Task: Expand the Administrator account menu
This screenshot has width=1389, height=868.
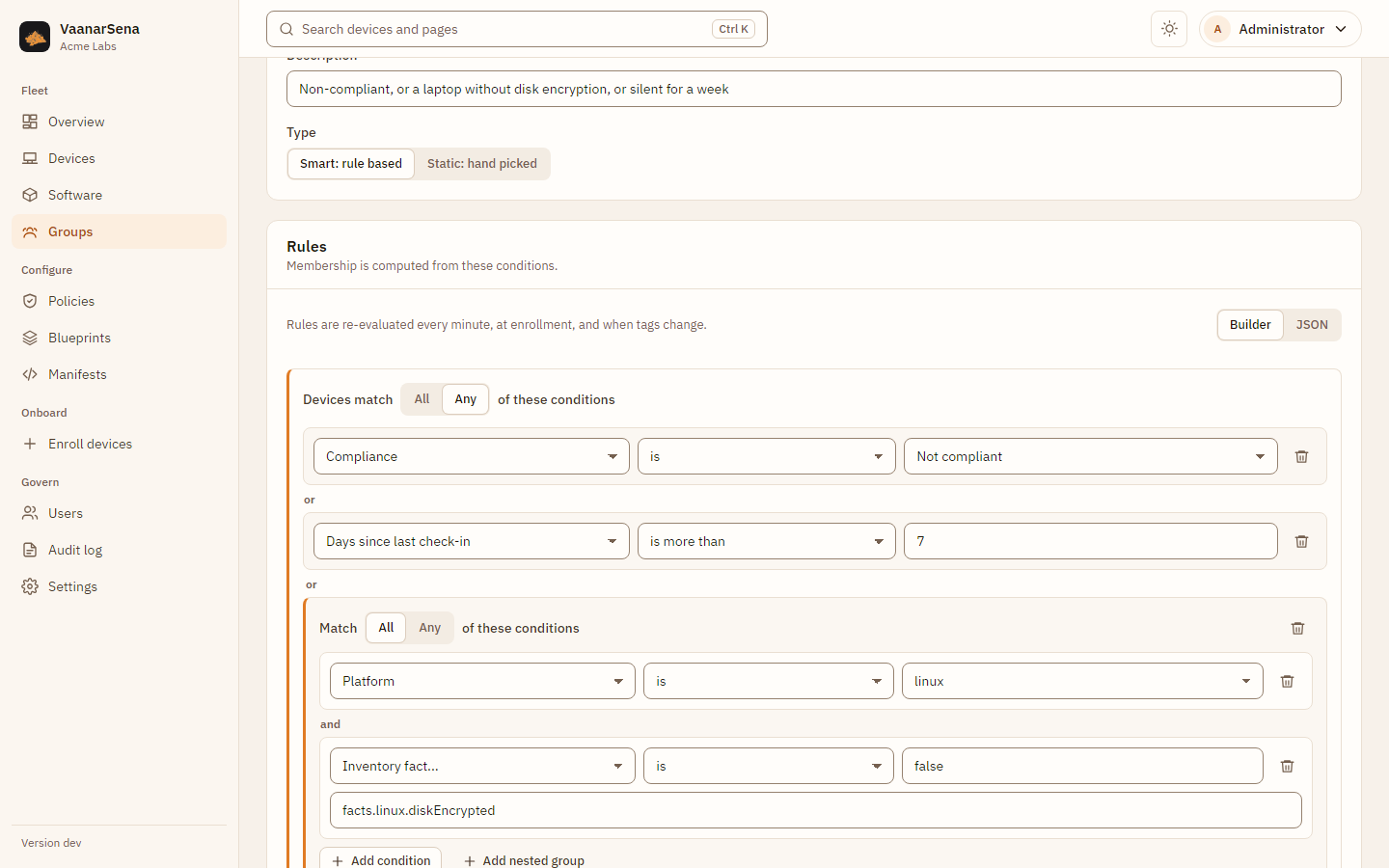Action: pyautogui.click(x=1280, y=29)
